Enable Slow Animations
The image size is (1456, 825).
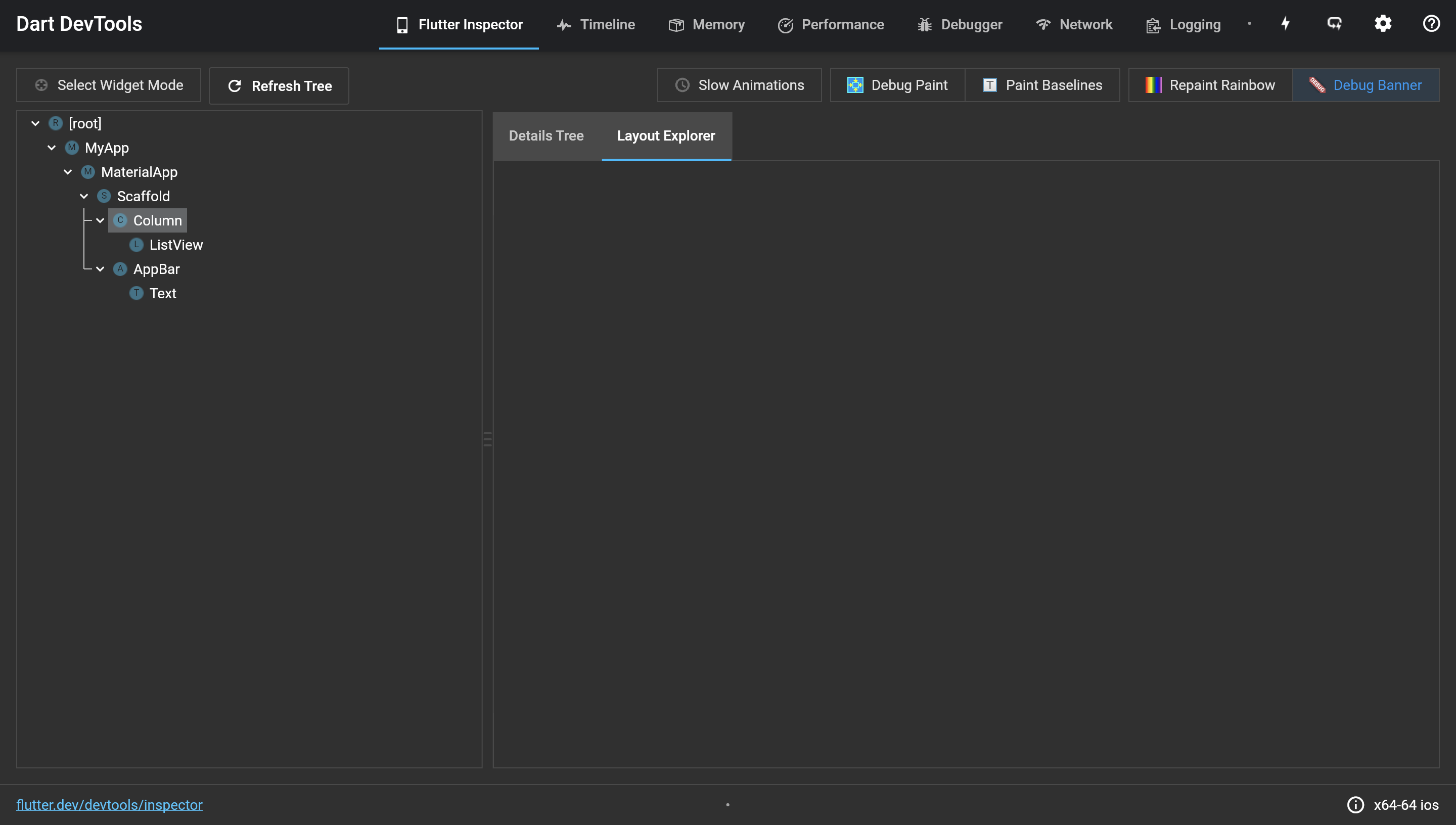[x=739, y=85]
